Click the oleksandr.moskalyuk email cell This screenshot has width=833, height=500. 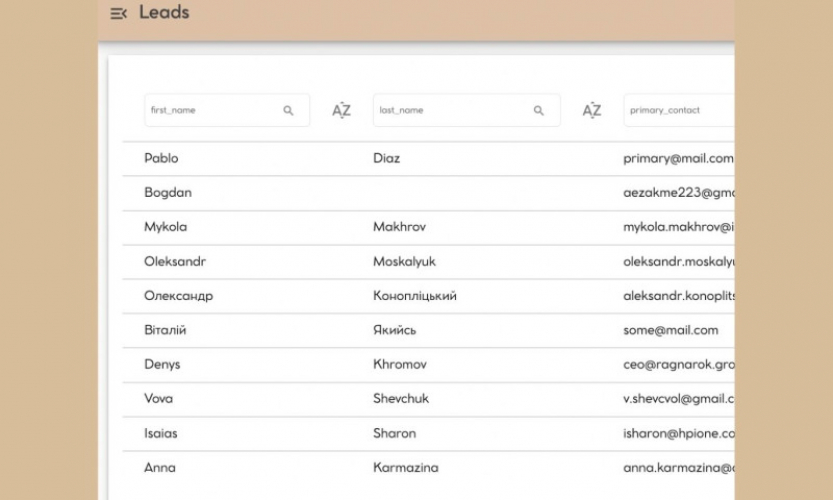click(x=678, y=261)
